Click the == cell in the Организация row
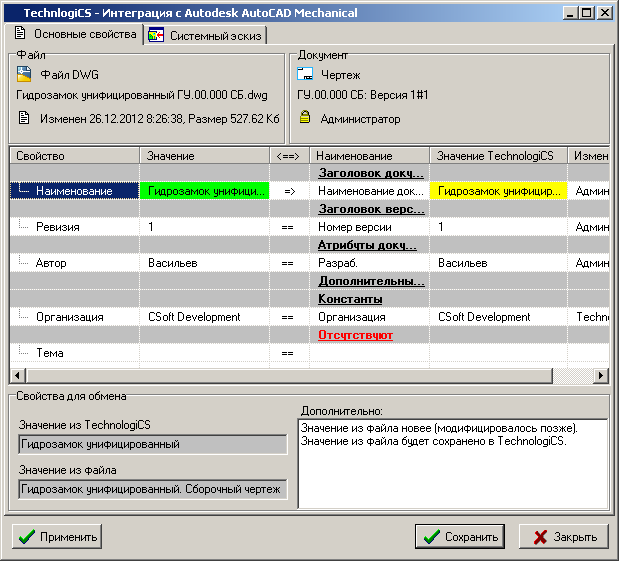The height and width of the screenshot is (561, 619). pos(289,317)
